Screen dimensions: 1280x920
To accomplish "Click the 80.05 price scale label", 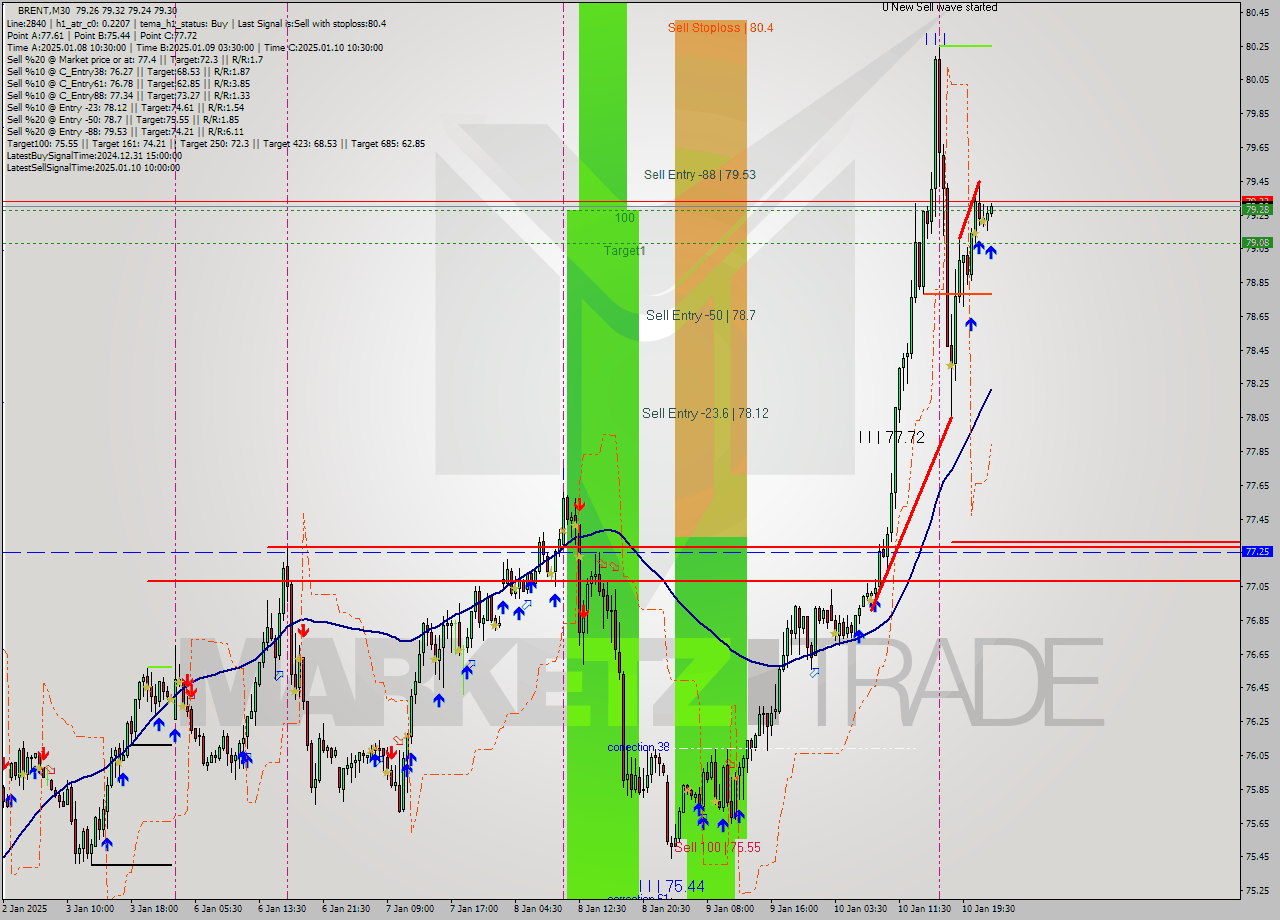I will 1258,80.
